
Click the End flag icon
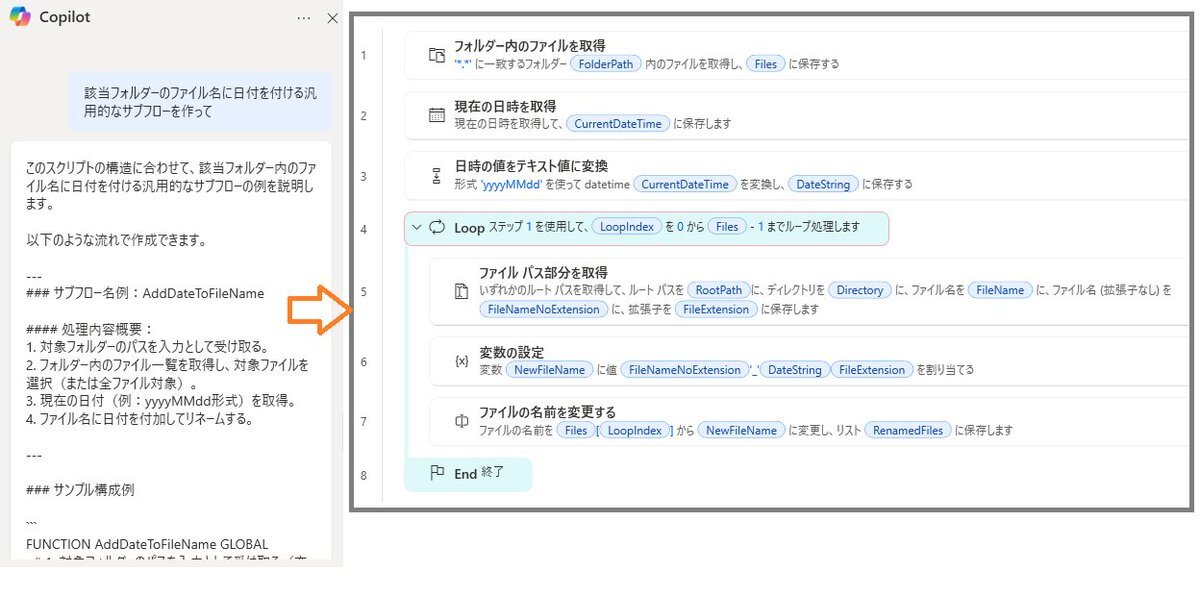(436, 474)
